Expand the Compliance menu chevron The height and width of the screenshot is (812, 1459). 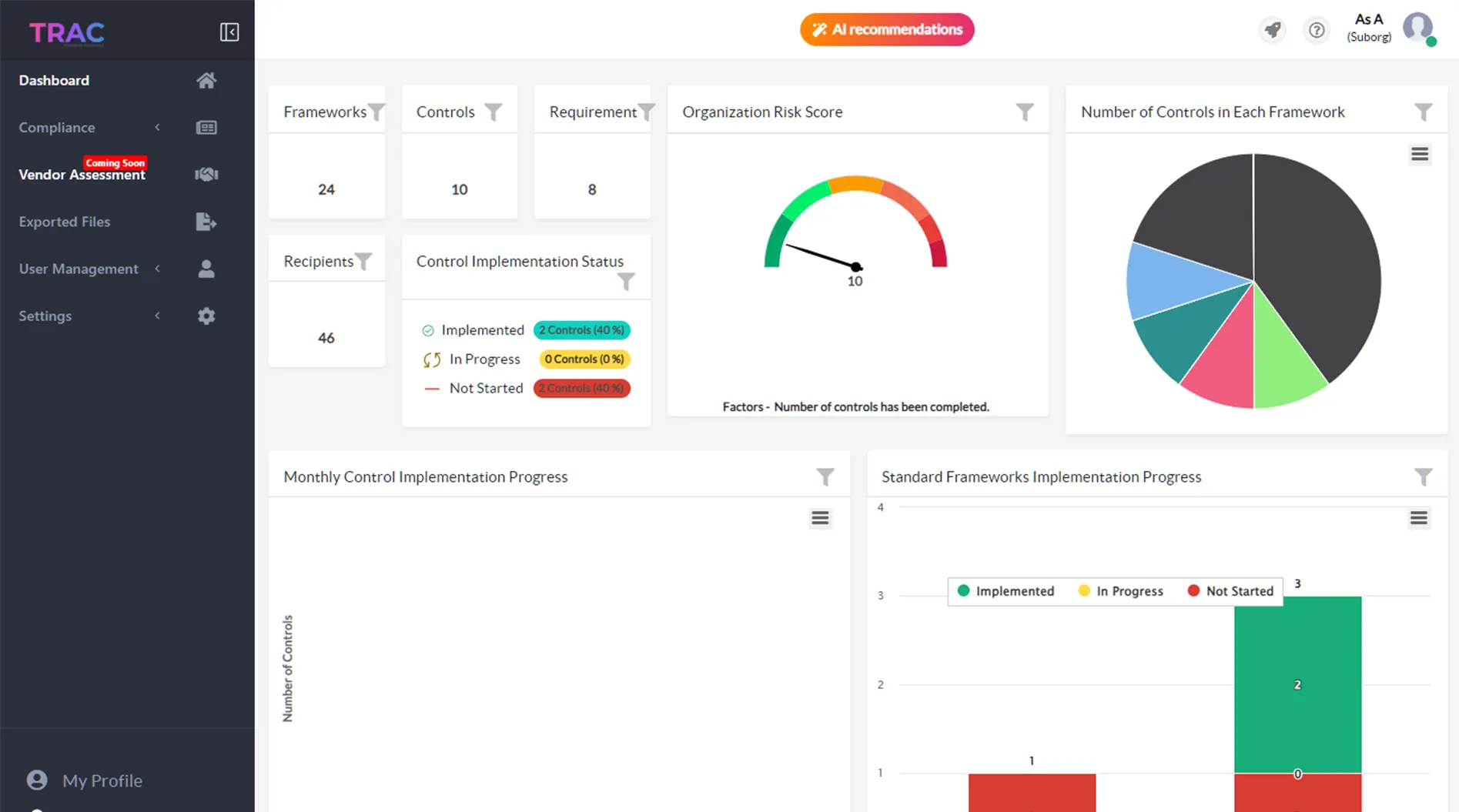coord(158,128)
